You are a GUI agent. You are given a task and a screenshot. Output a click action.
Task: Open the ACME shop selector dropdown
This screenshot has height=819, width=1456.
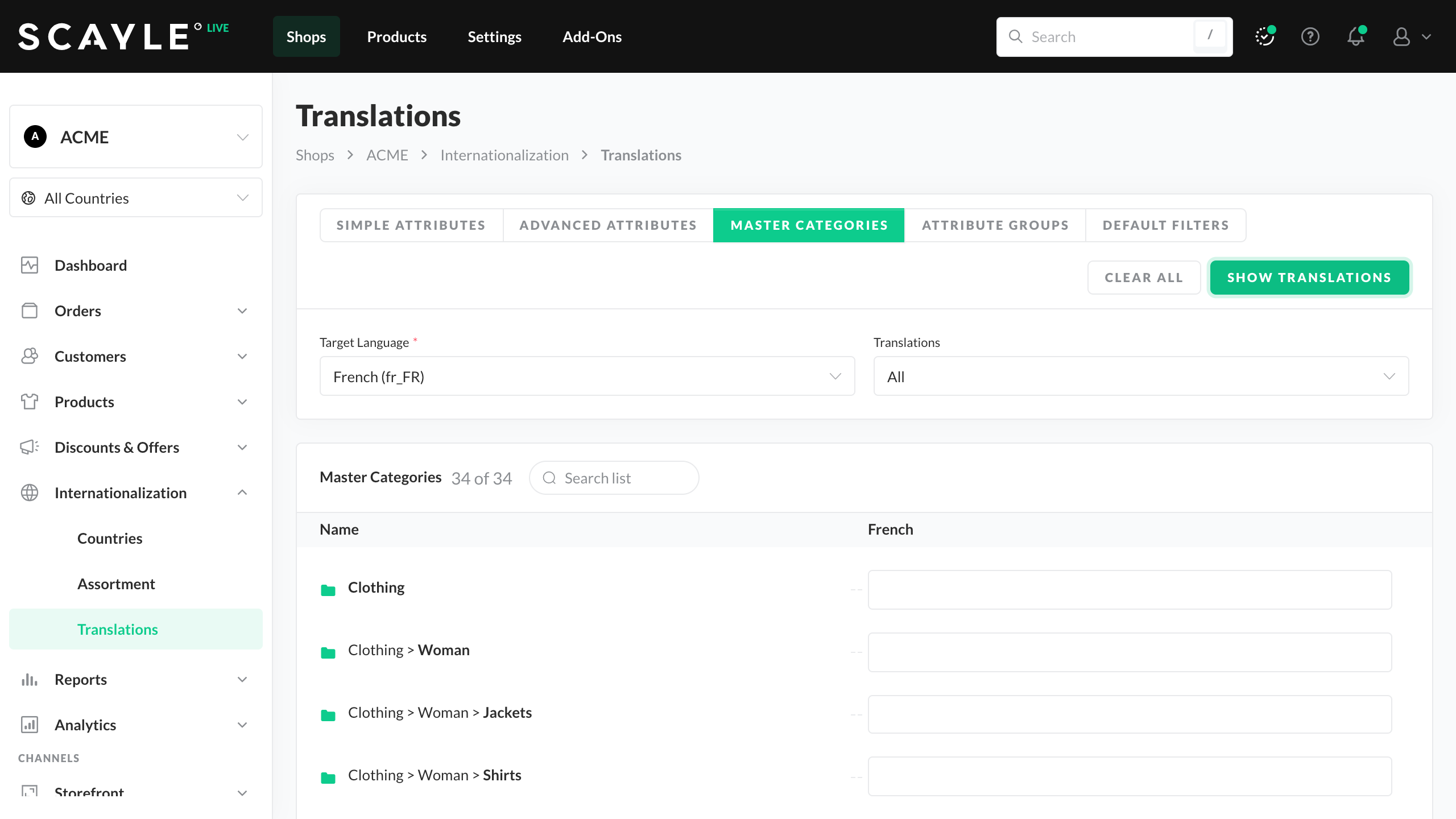(x=136, y=137)
